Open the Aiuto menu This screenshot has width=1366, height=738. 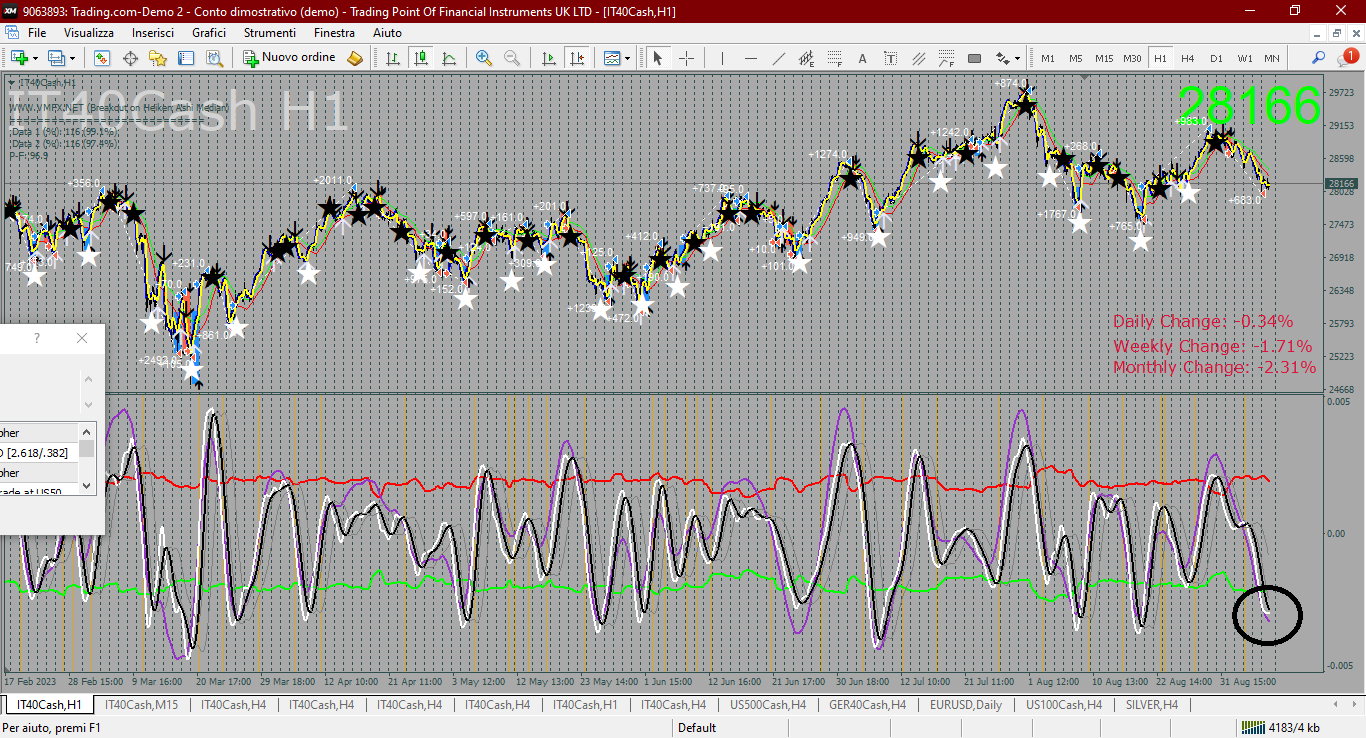[387, 33]
